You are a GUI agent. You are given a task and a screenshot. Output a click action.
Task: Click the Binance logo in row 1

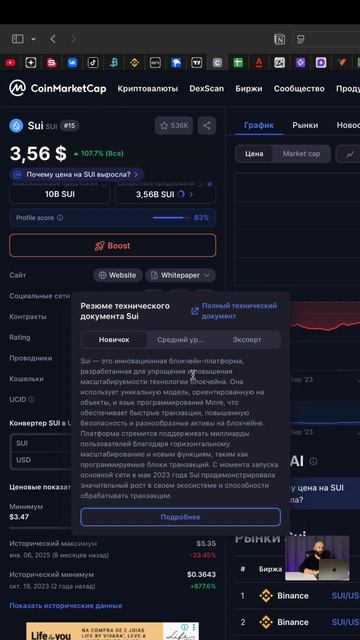(x=266, y=596)
